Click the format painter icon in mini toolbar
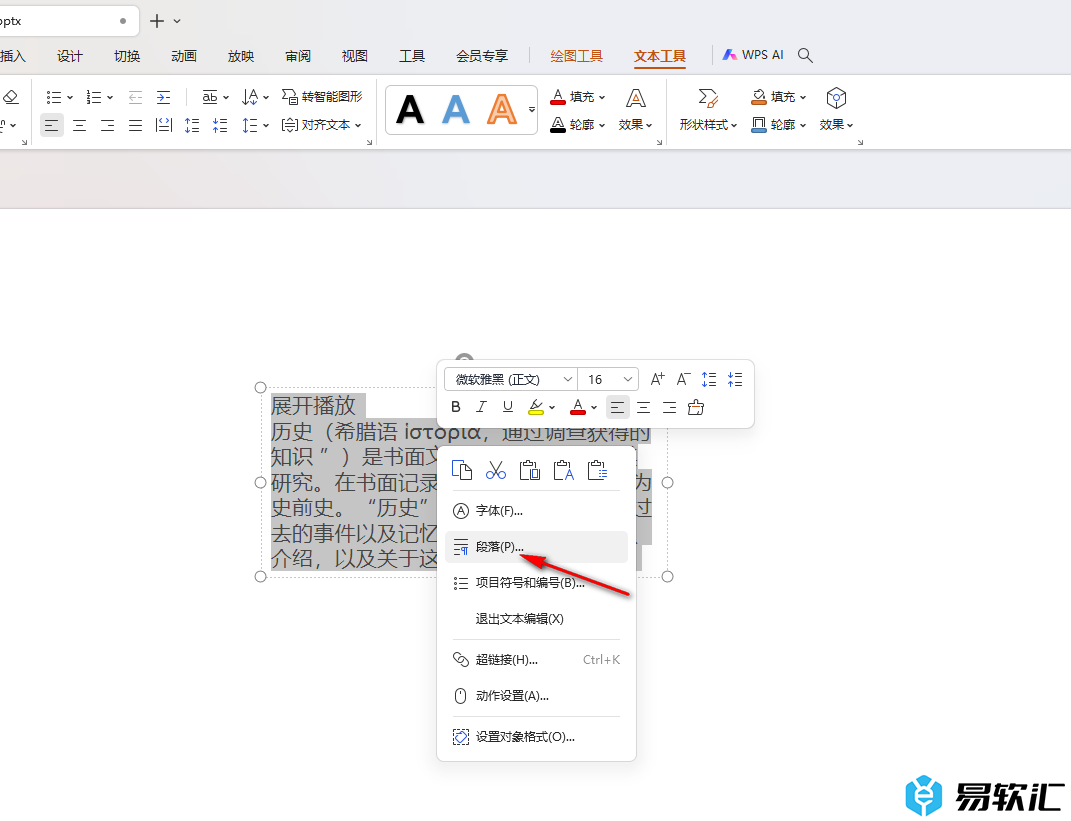This screenshot has width=1071, height=821. coord(696,407)
